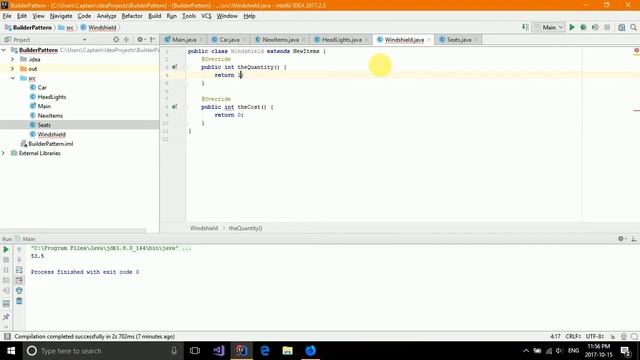Click the Pause Output icon in Run panel
Viewport: 640px width, 360px height.
(6, 270)
